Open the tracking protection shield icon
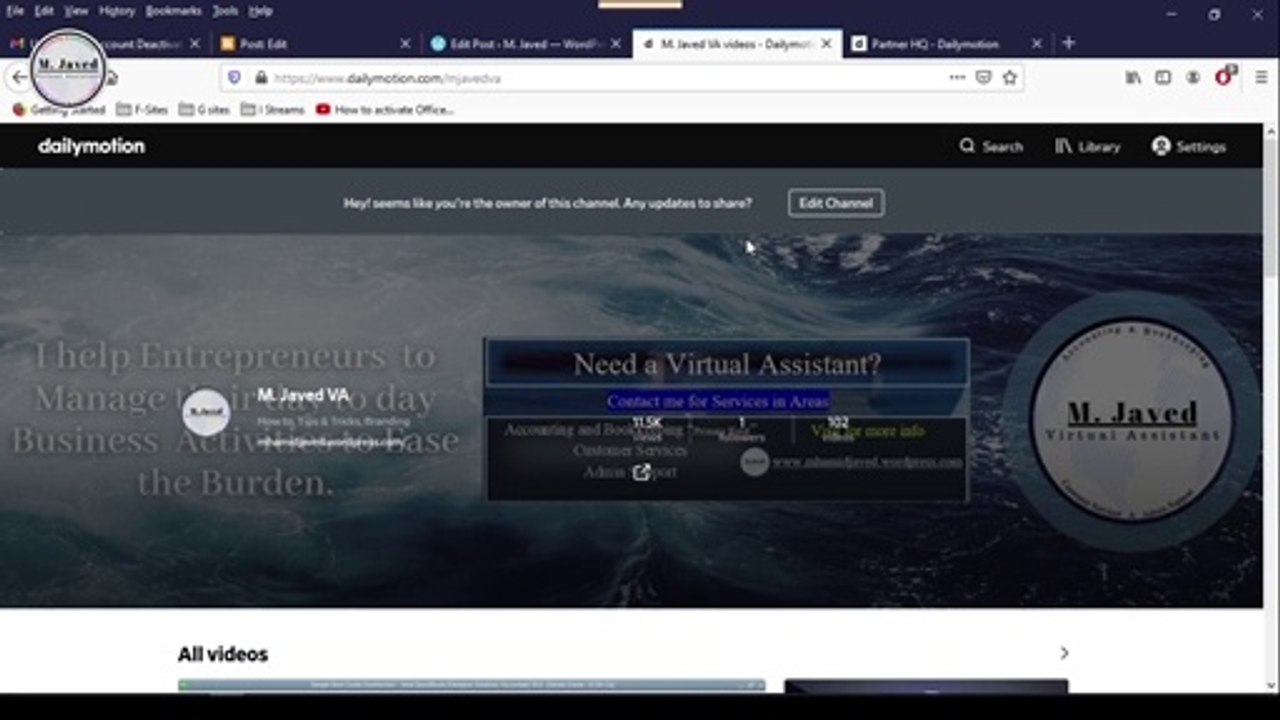Image resolution: width=1280 pixels, height=720 pixels. tap(235, 78)
